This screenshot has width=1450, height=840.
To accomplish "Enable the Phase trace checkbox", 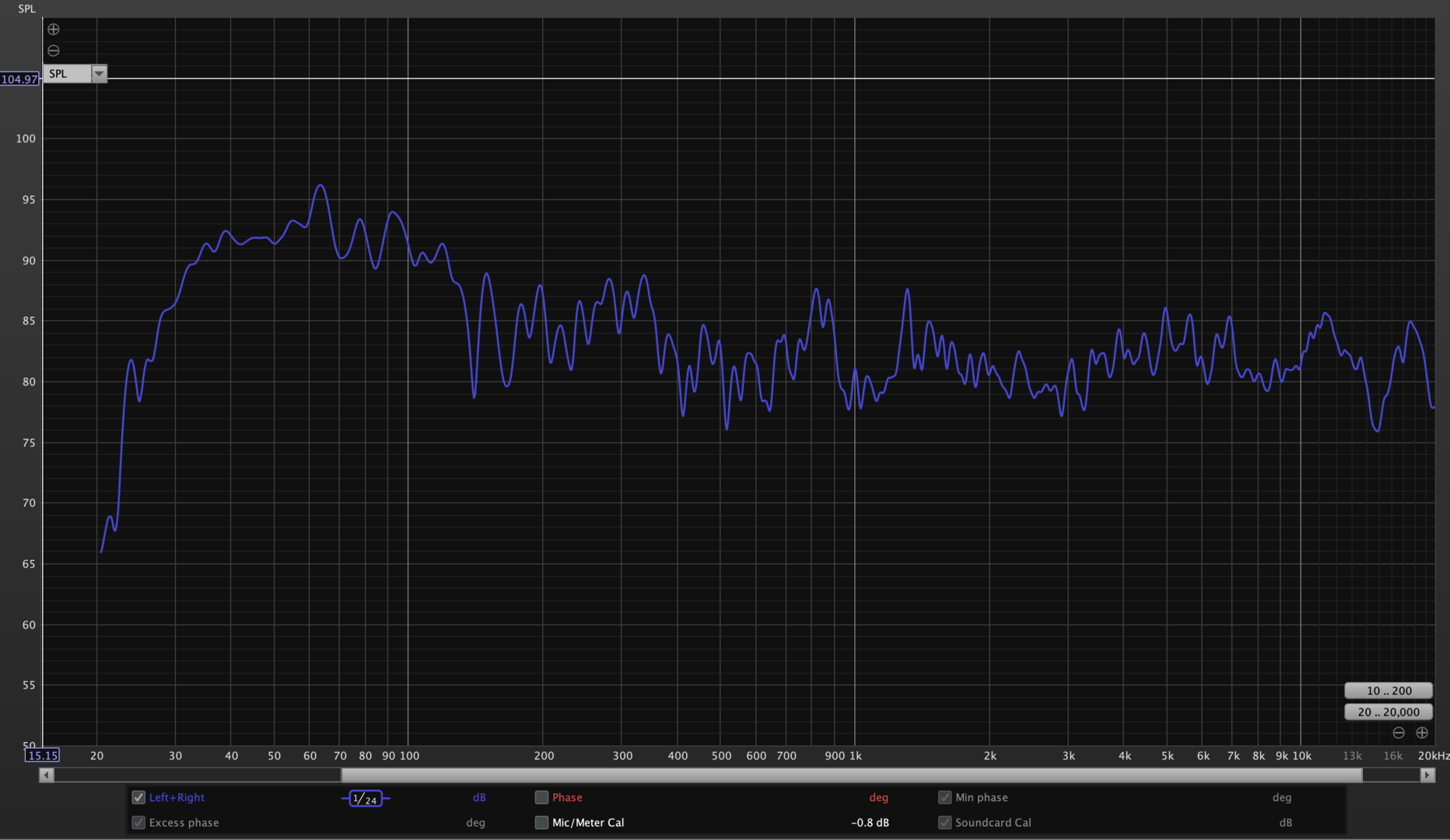I will click(x=541, y=797).
